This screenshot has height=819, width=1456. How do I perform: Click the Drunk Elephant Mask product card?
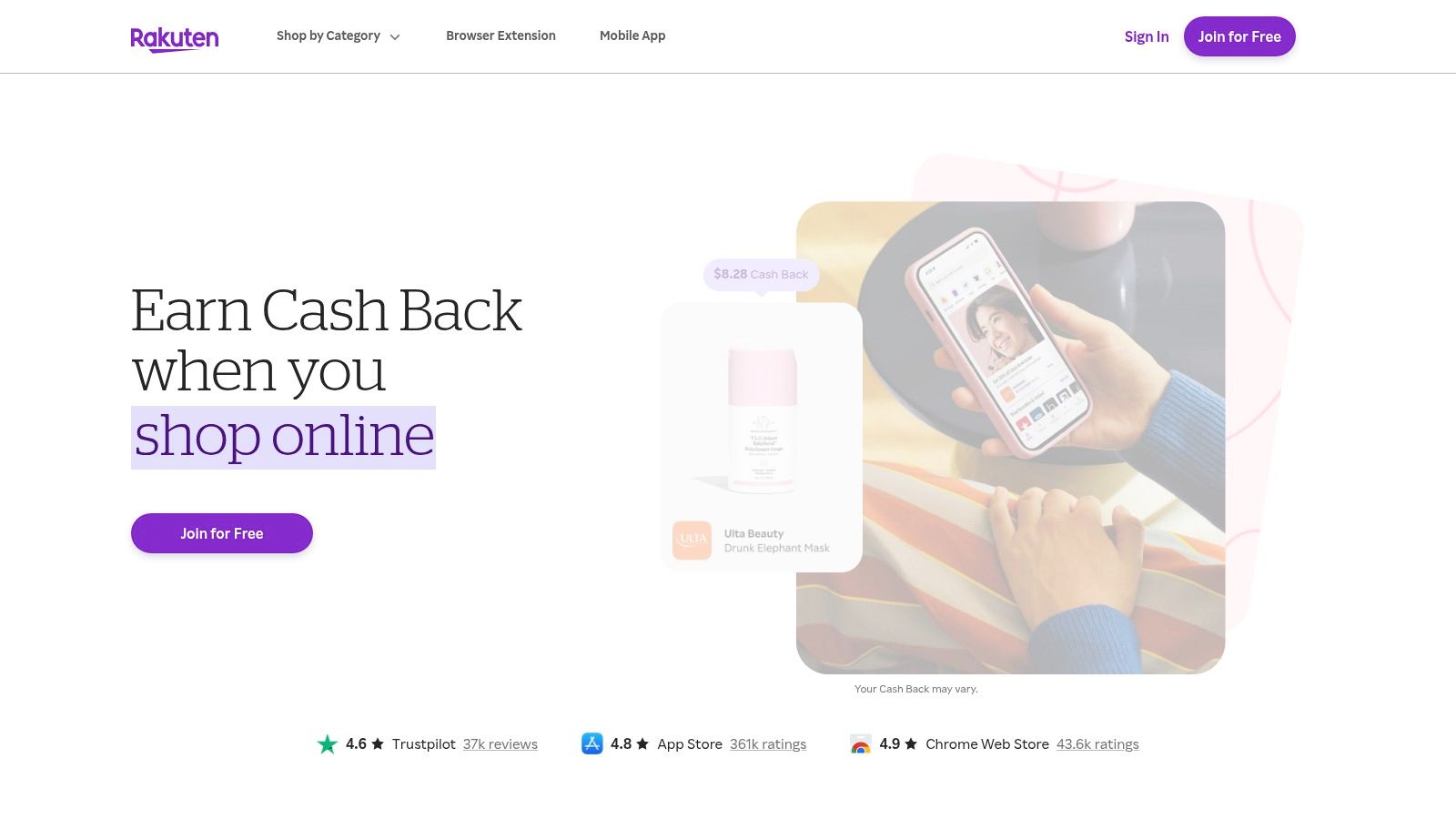point(762,438)
